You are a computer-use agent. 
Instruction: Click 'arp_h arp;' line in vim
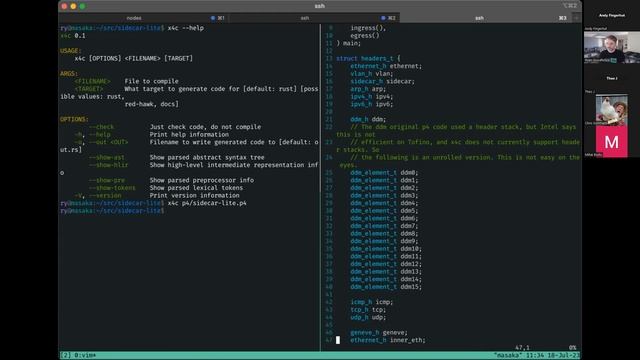click(x=368, y=89)
